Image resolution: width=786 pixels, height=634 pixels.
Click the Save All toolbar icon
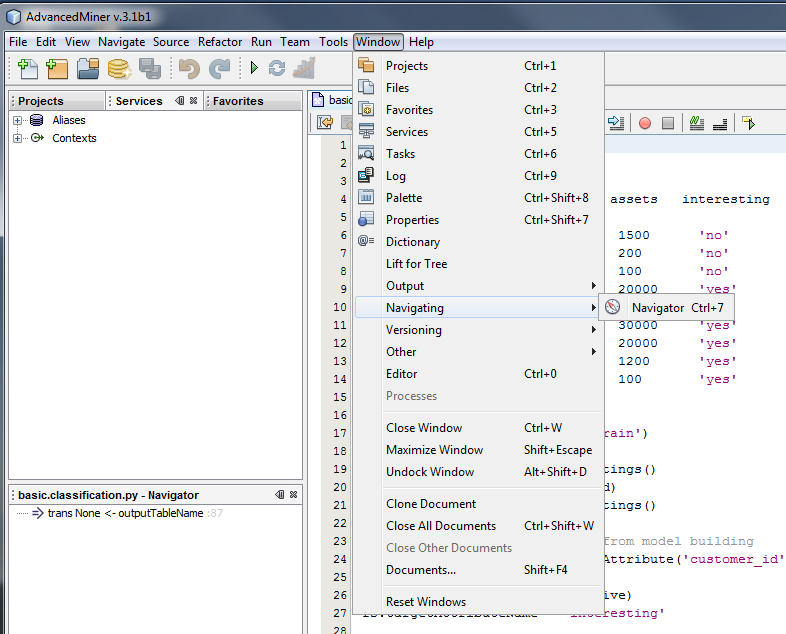pyautogui.click(x=150, y=68)
